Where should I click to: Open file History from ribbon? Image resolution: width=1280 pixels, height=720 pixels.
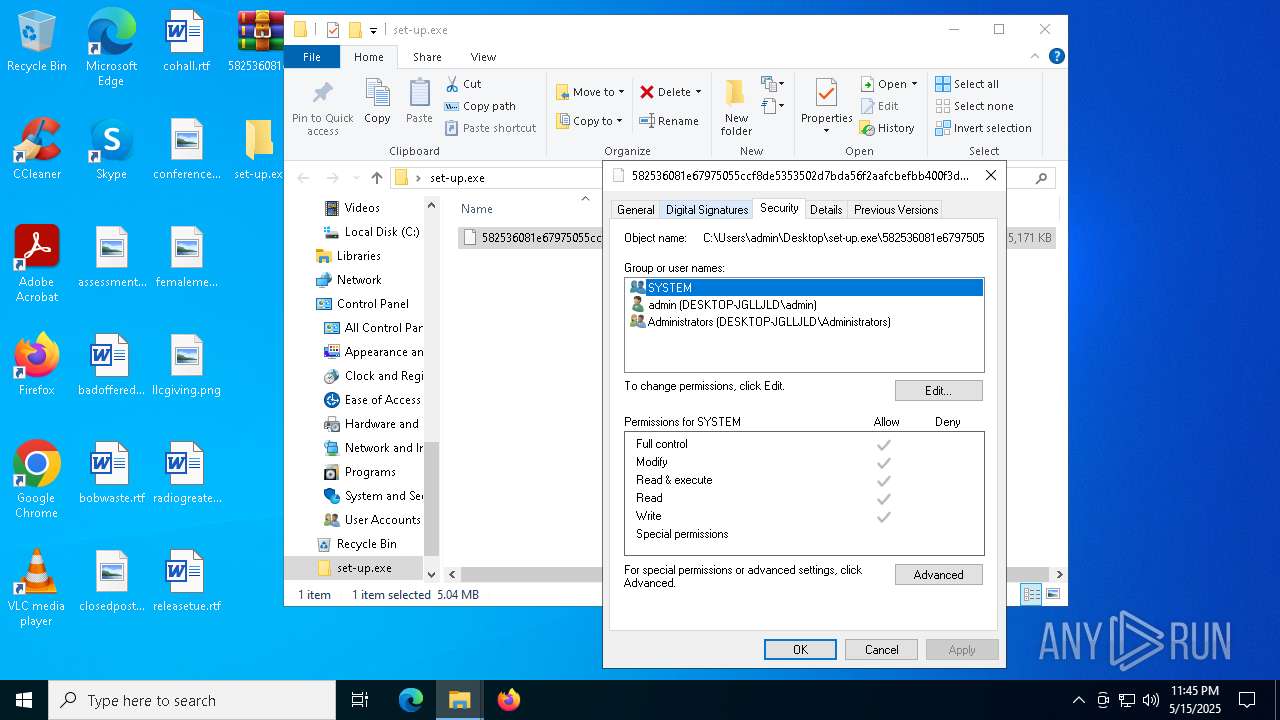[x=887, y=128]
